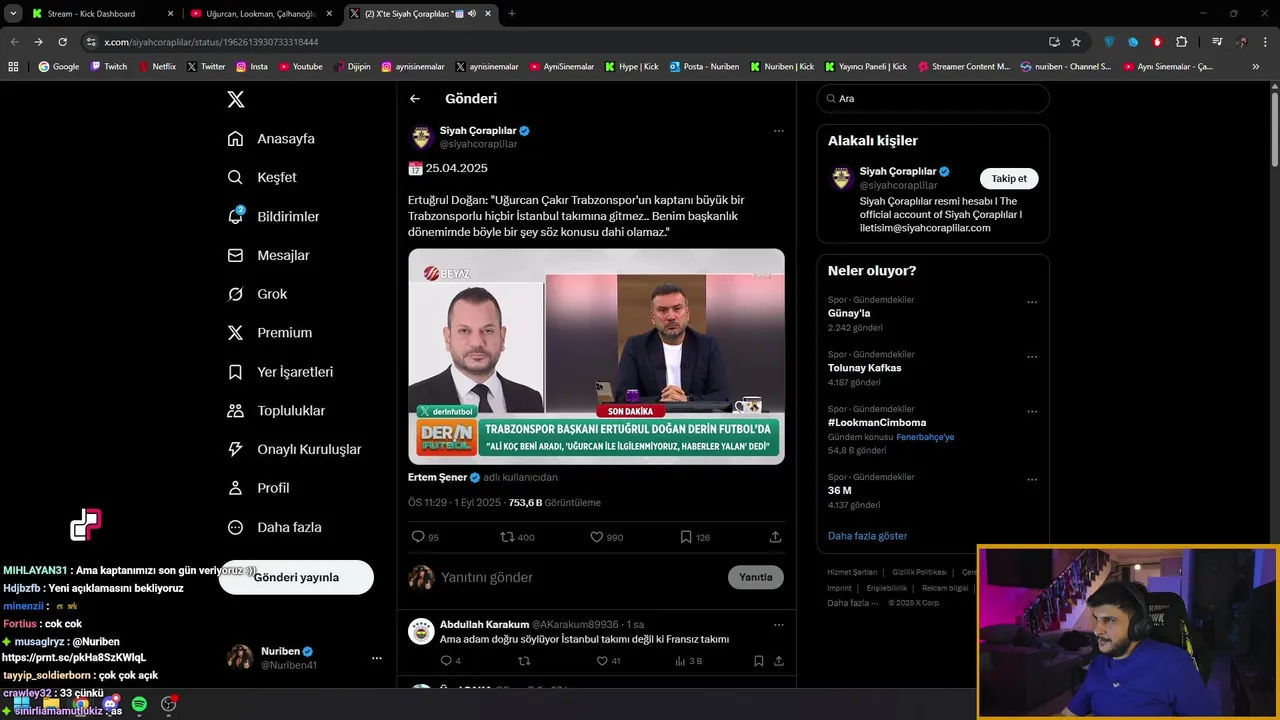1280x720 pixels.
Task: Open Spotify in the taskbar
Action: (139, 704)
